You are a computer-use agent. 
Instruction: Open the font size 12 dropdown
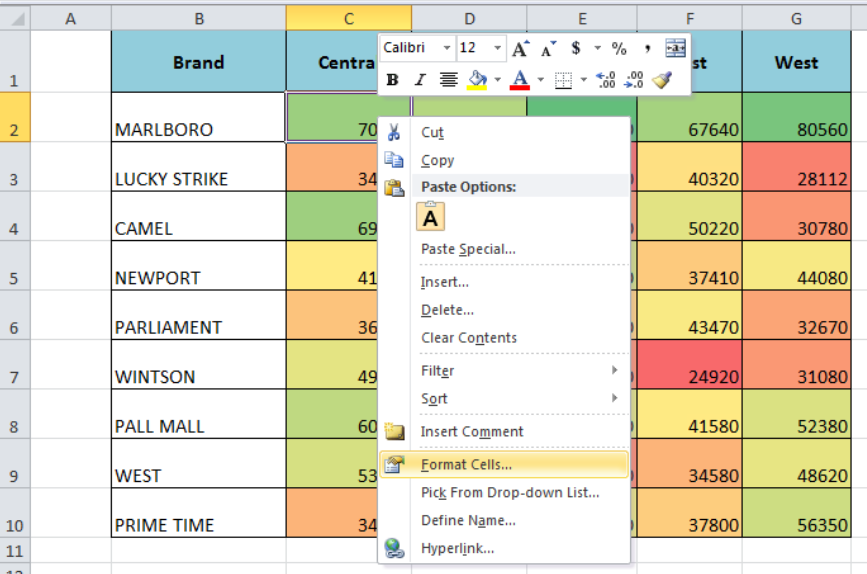point(497,48)
